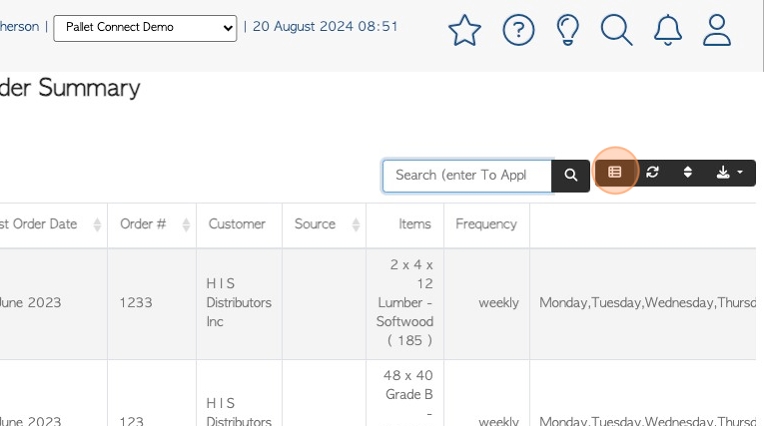Click 2 x 4 x 12 Lumber item cell
Screen dimensions: 764x426
(405, 303)
